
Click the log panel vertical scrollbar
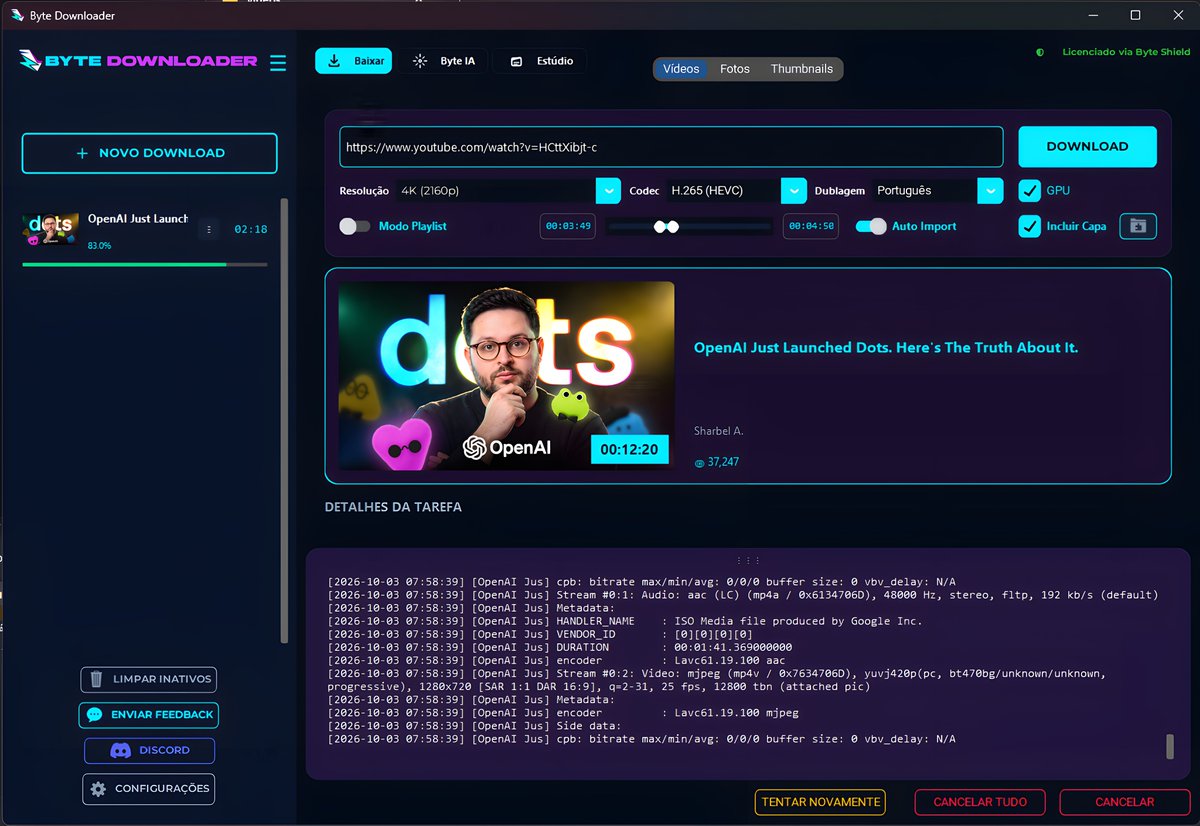(1169, 747)
